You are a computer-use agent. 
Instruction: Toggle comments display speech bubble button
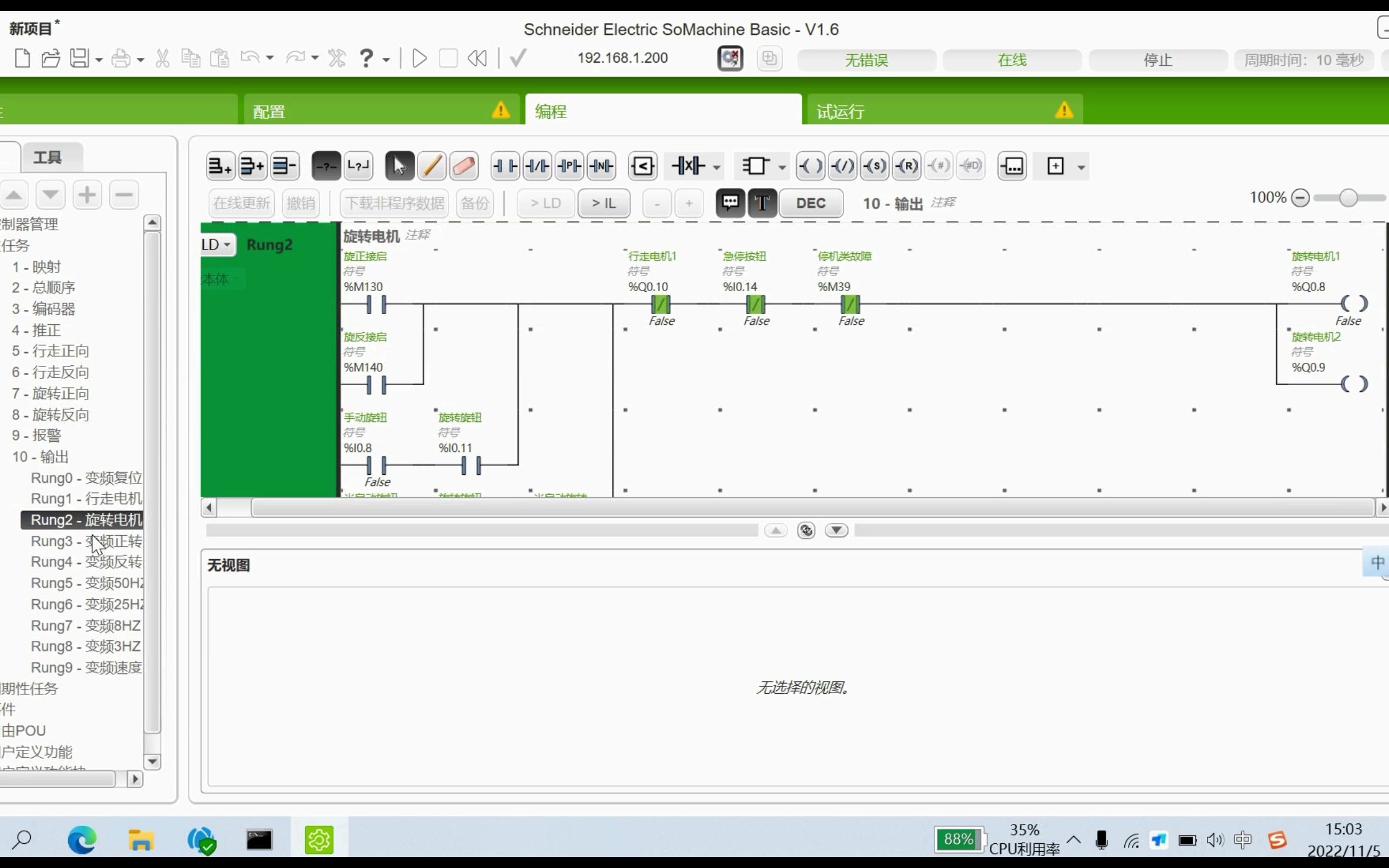pyautogui.click(x=730, y=203)
